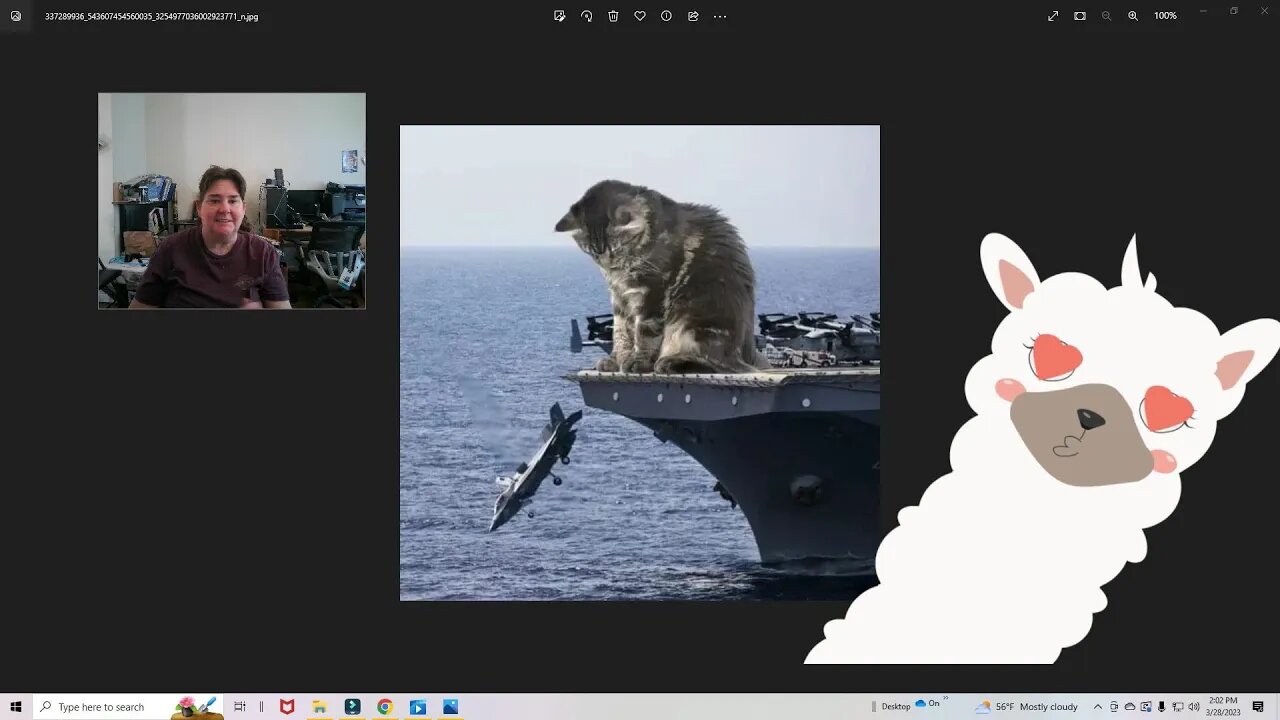The image size is (1280, 720).
Task: Show file info with the info icon
Action: tap(666, 16)
